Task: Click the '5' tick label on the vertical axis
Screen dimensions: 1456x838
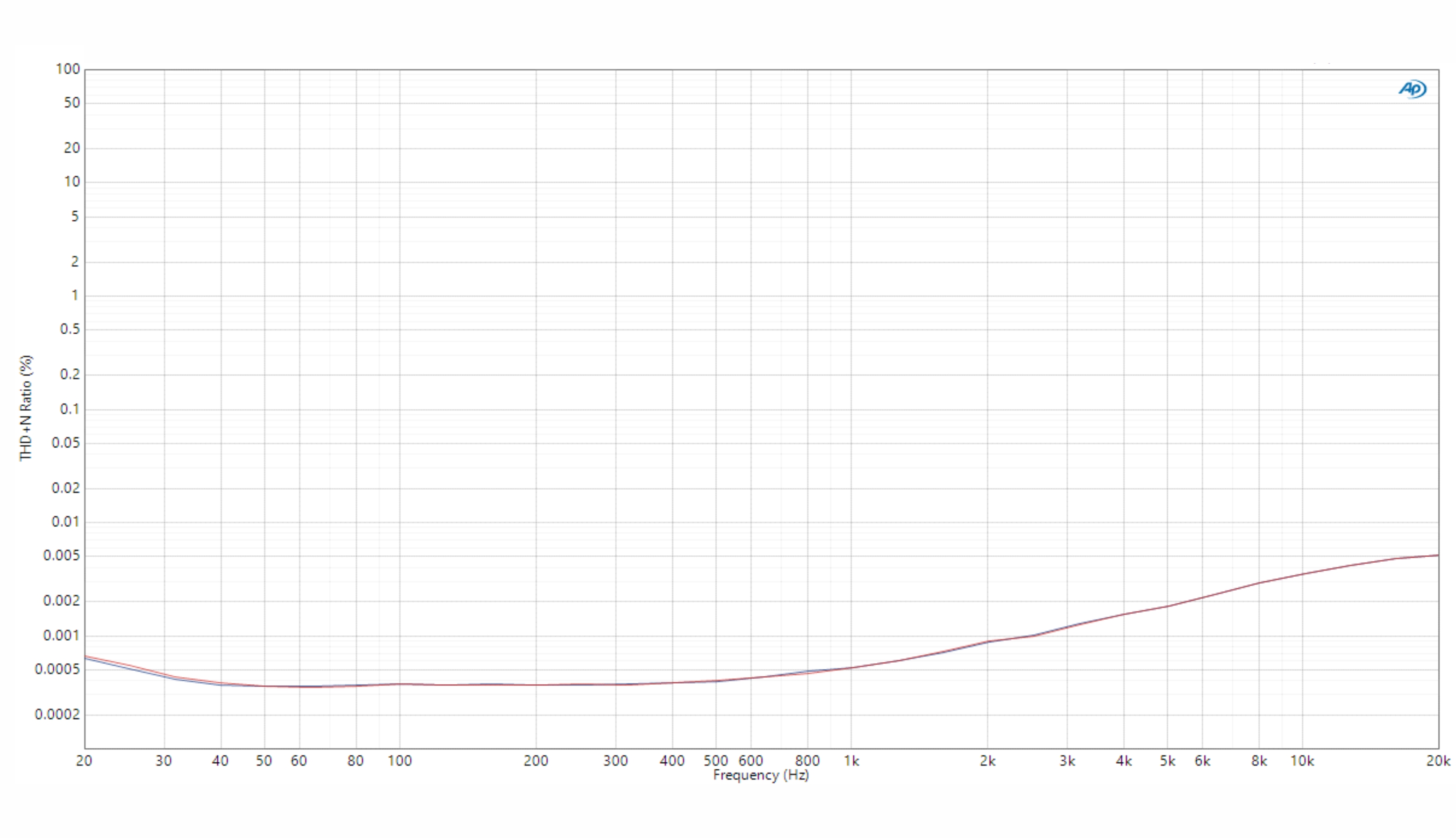Action: tap(75, 217)
